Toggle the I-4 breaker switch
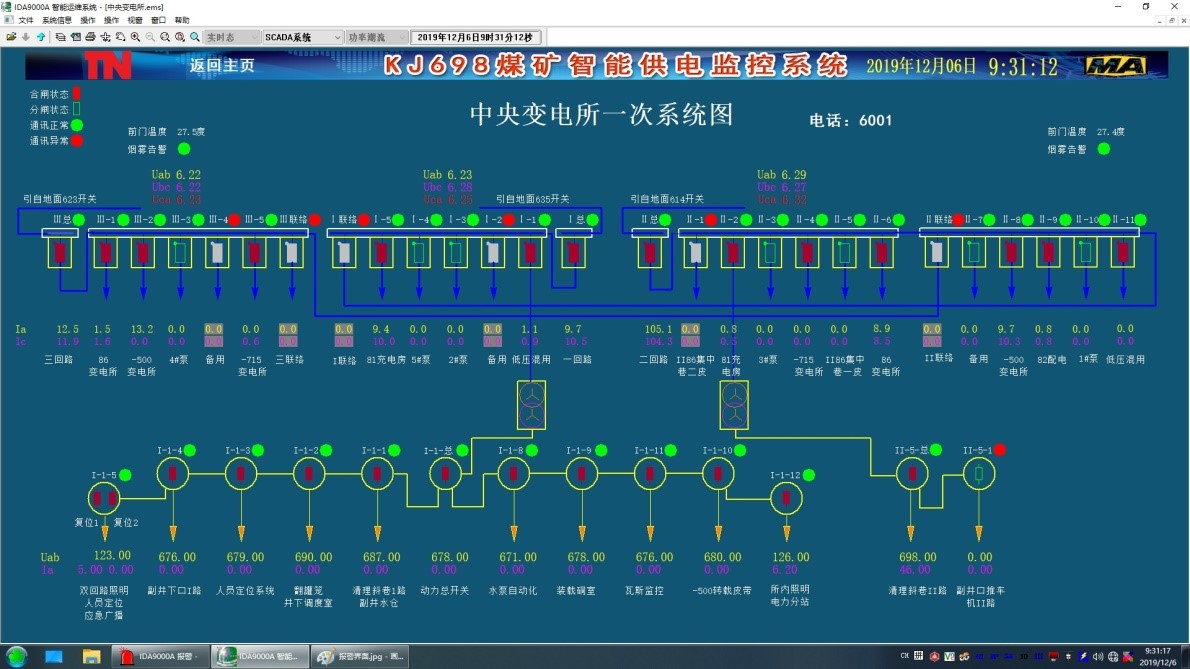Viewport: 1190px width, 669px height. coord(419,254)
